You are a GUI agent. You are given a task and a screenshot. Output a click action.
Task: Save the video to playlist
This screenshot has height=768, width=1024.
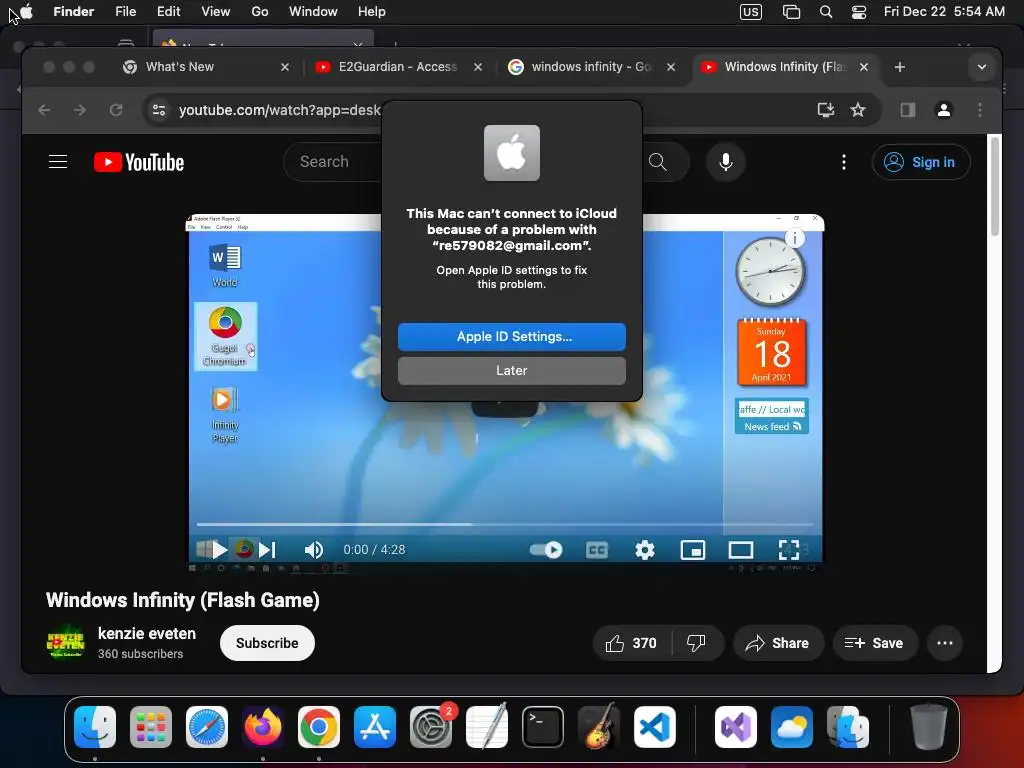click(x=874, y=643)
